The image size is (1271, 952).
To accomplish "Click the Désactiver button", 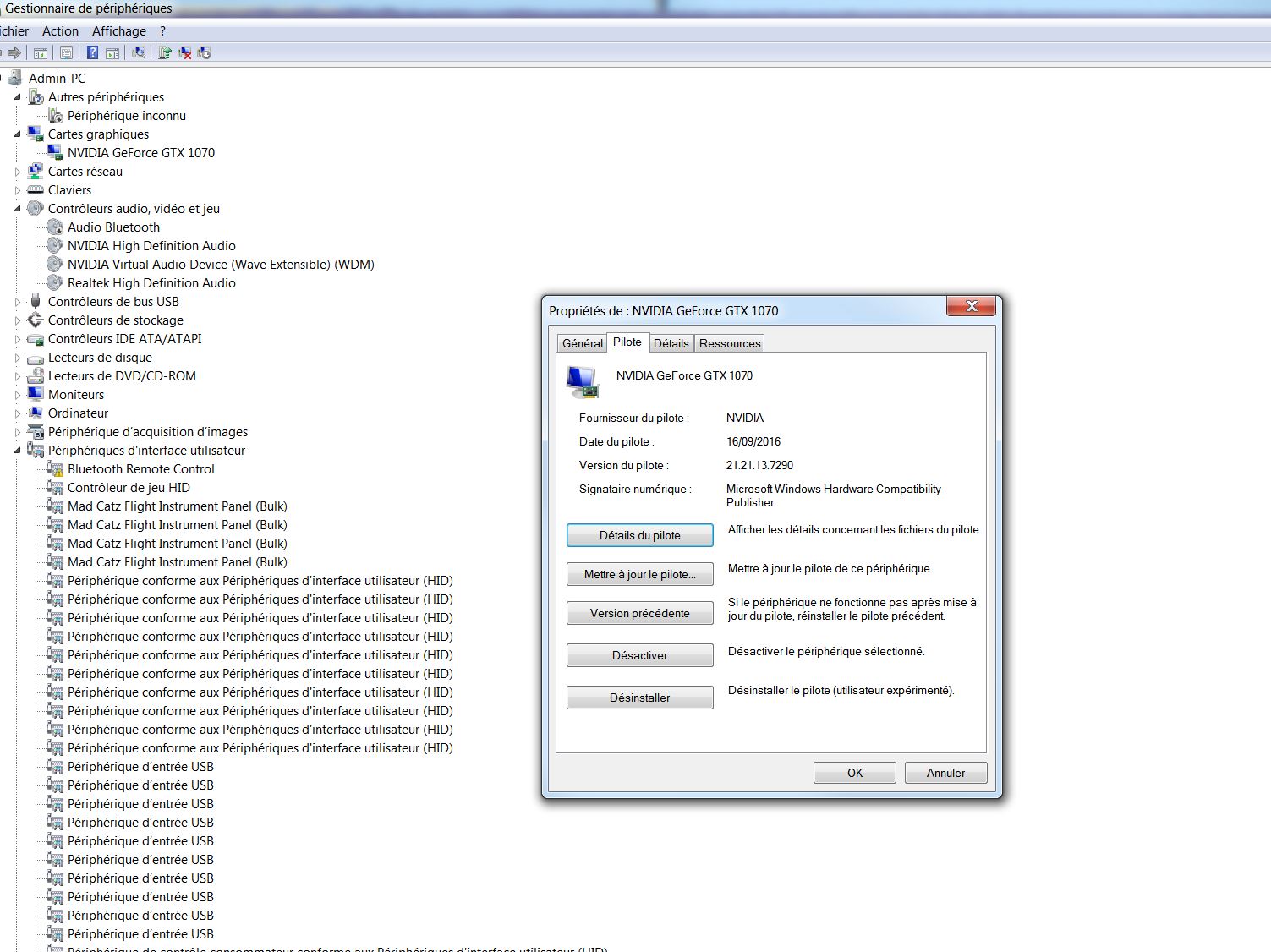I will [x=640, y=655].
